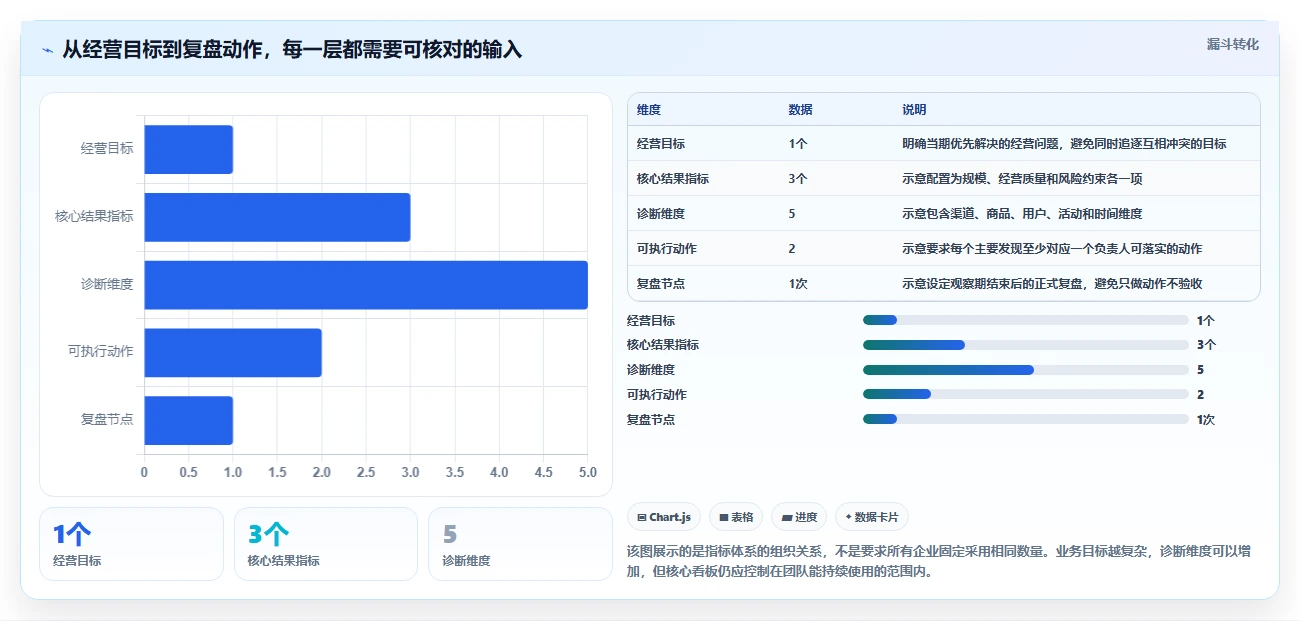1300x621 pixels.
Task: Click the 3个 value in the table's 核心结果指标 row
Action: 798,179
